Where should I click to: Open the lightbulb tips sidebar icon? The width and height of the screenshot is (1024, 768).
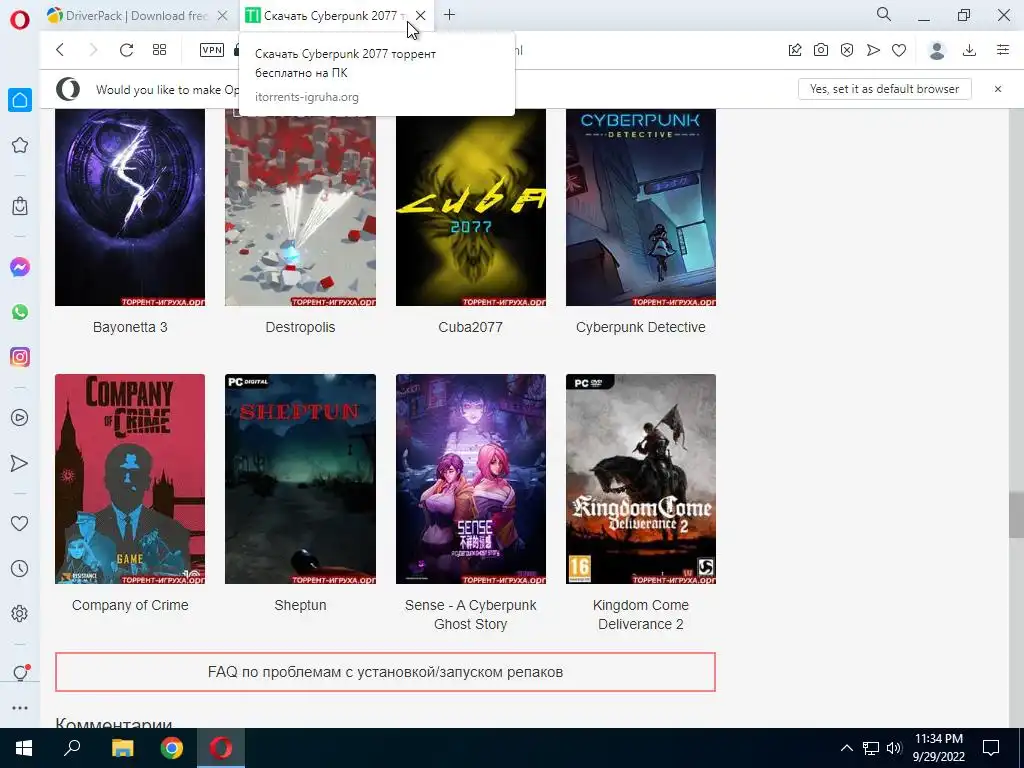point(20,673)
